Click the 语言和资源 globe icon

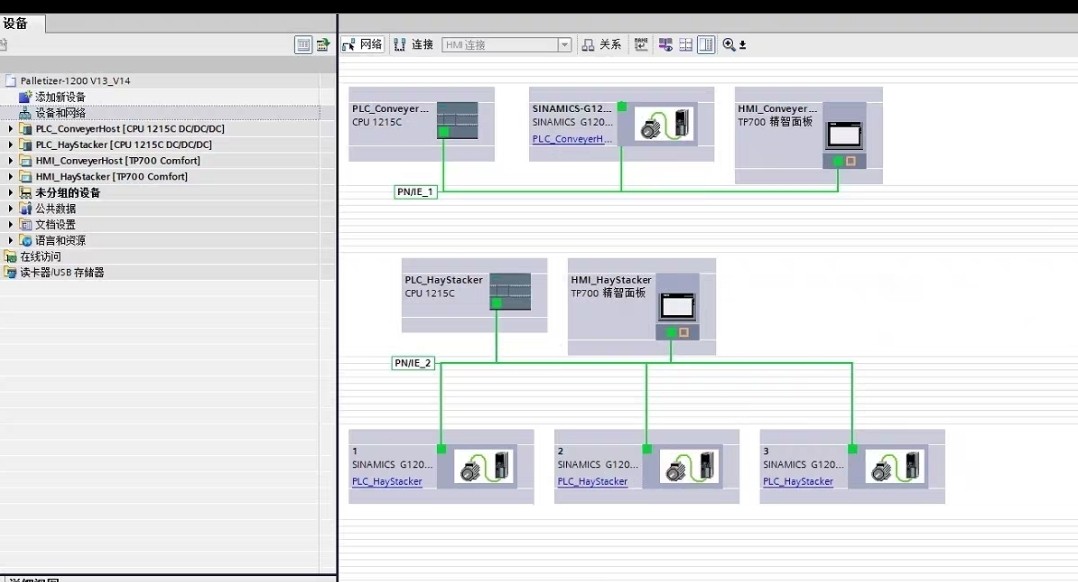[25, 240]
